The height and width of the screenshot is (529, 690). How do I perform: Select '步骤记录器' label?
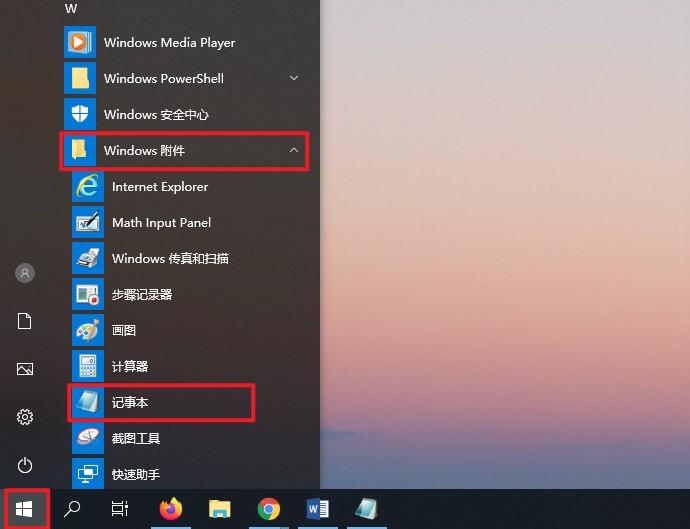[142, 294]
